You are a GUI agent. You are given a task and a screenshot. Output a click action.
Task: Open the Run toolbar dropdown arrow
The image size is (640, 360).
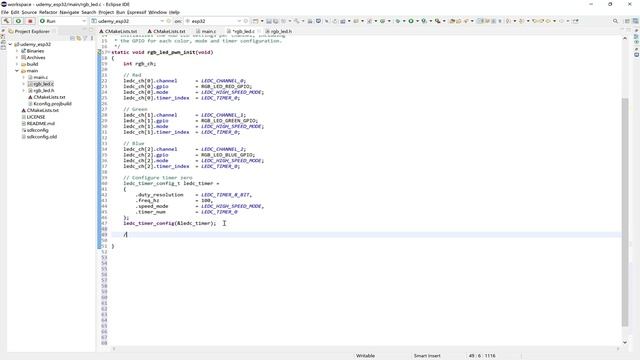(417, 21)
